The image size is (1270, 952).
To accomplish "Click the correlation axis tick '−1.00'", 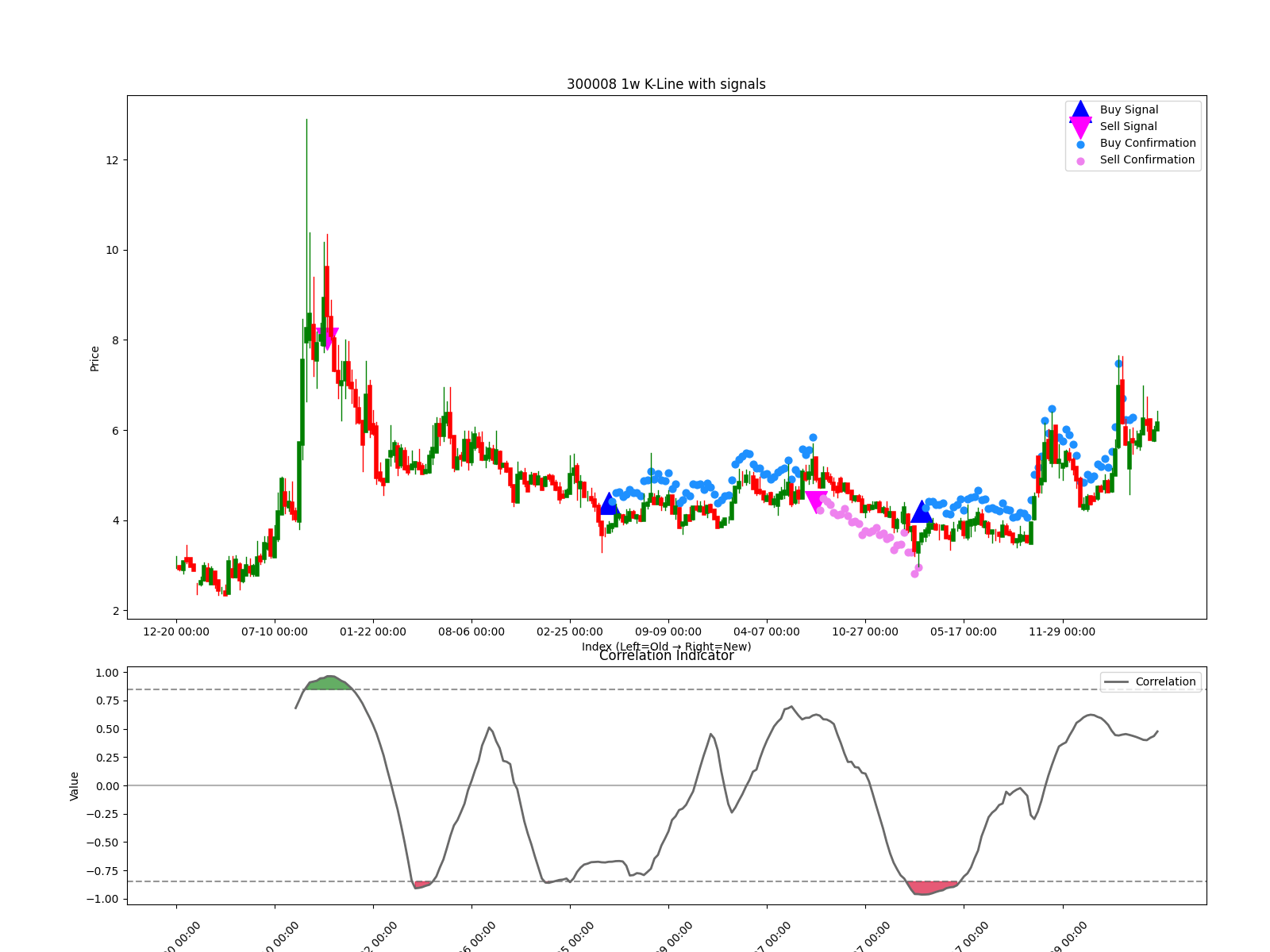I will pyautogui.click(x=103, y=900).
